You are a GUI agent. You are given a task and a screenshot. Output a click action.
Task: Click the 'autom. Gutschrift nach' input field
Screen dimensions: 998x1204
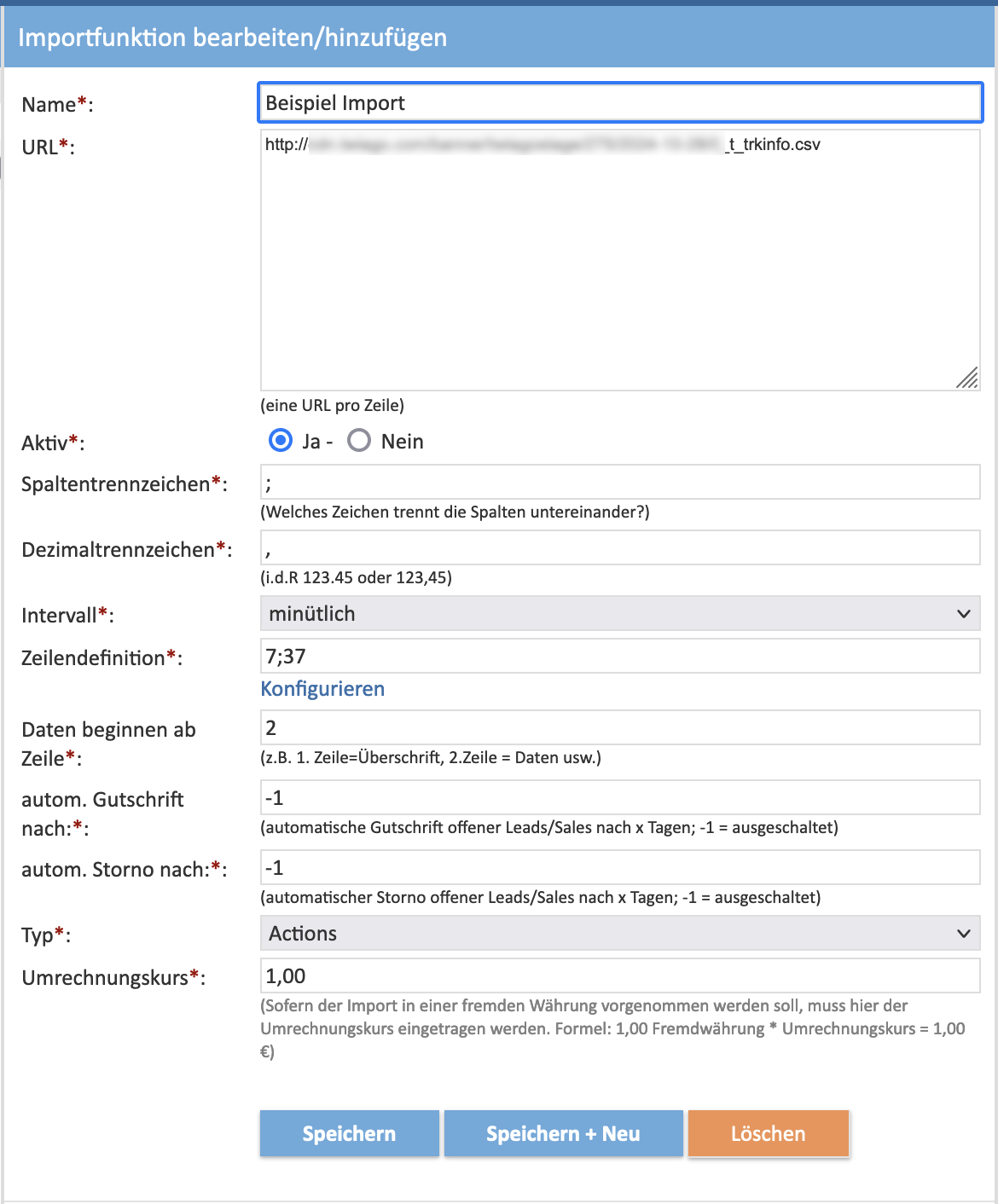pyautogui.click(x=619, y=798)
